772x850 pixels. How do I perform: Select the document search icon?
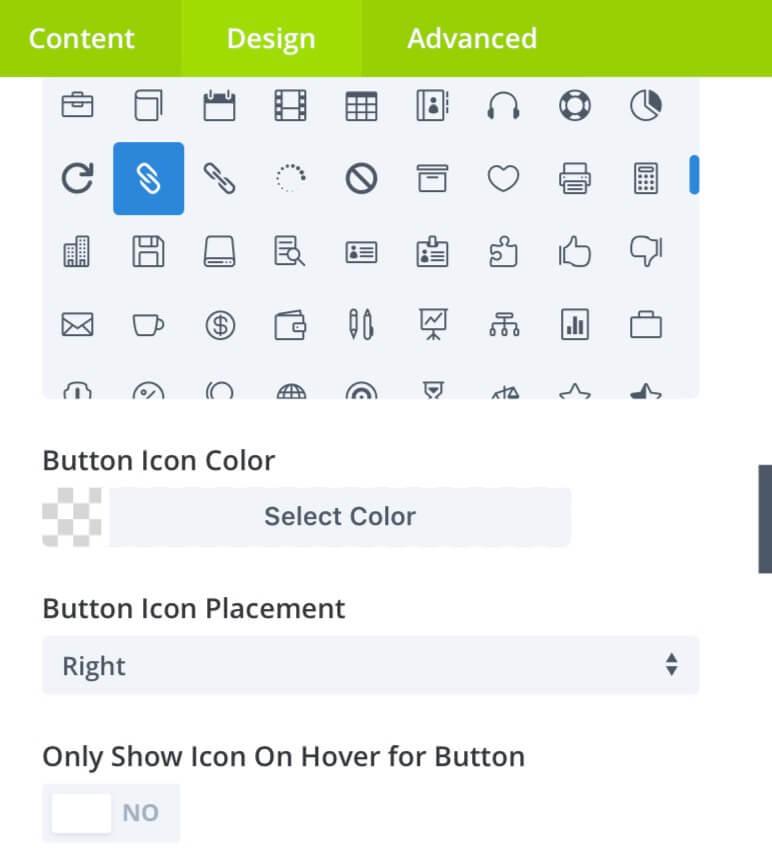[x=290, y=252]
